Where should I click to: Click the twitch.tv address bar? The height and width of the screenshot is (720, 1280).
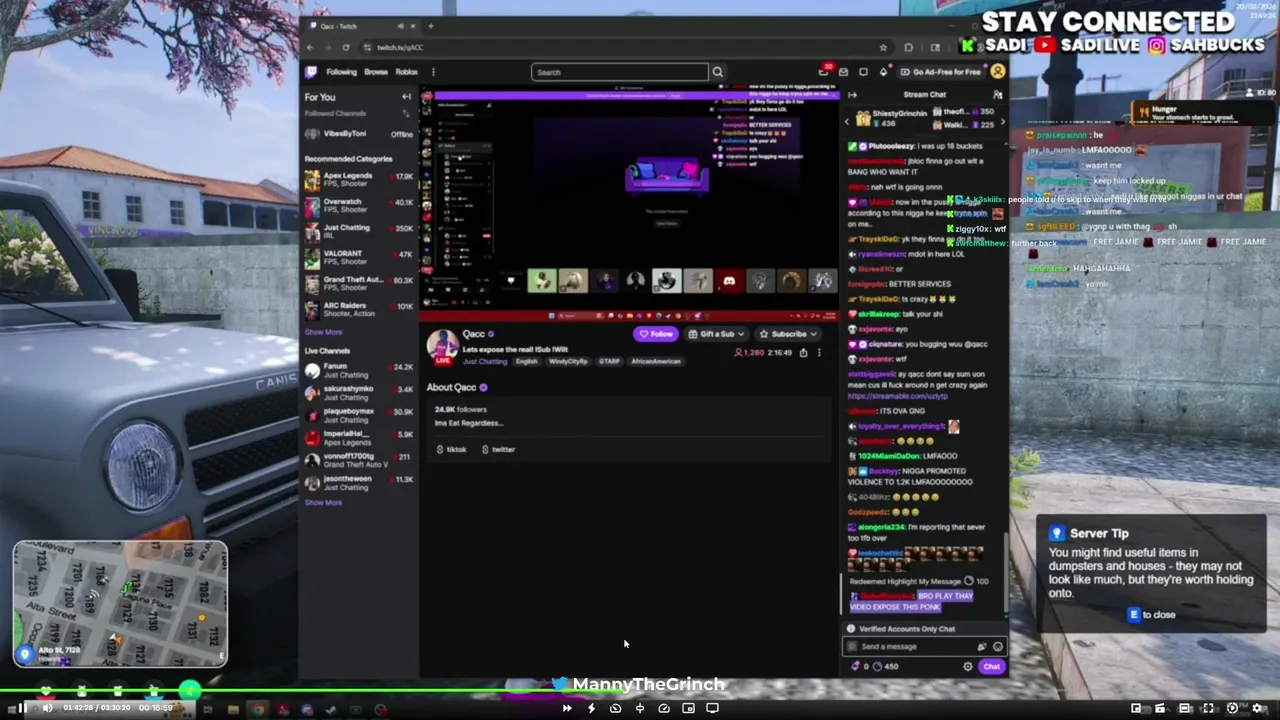click(620, 47)
